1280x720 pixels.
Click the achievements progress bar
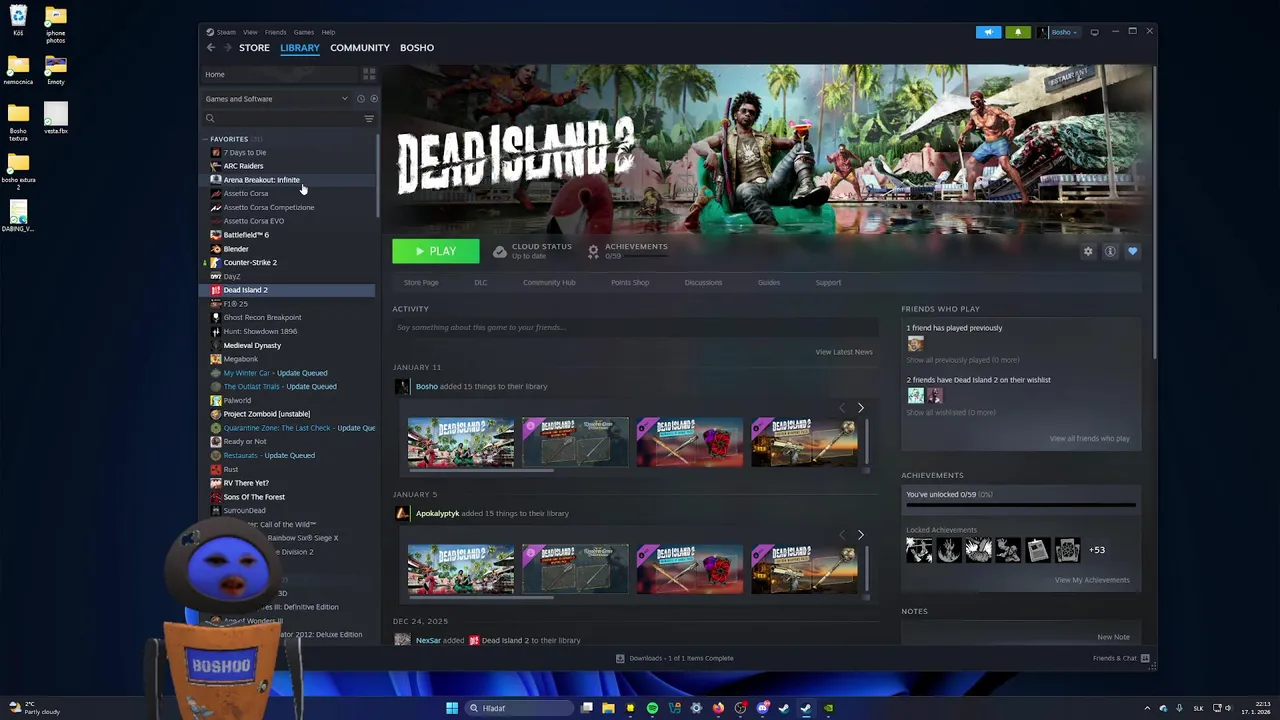pyautogui.click(x=1021, y=505)
